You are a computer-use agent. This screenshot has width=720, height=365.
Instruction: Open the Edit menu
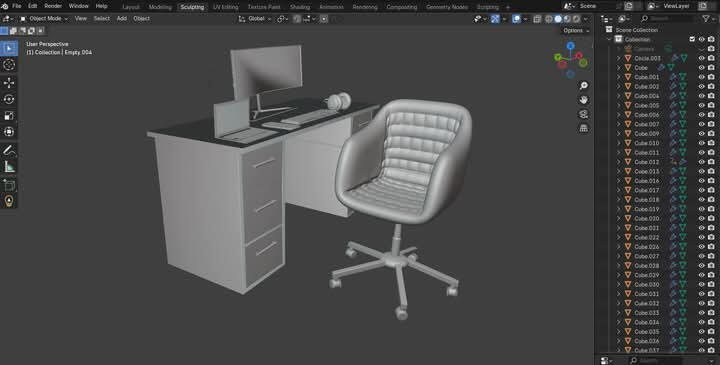click(x=33, y=6)
